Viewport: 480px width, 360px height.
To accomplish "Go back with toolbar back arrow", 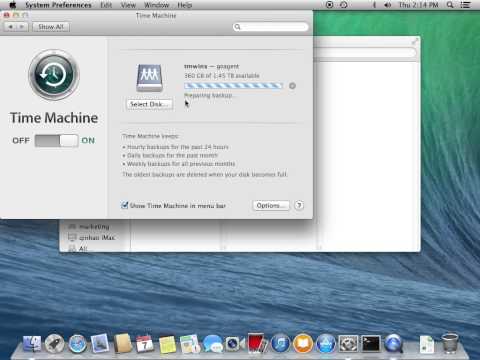I will point(11,27).
